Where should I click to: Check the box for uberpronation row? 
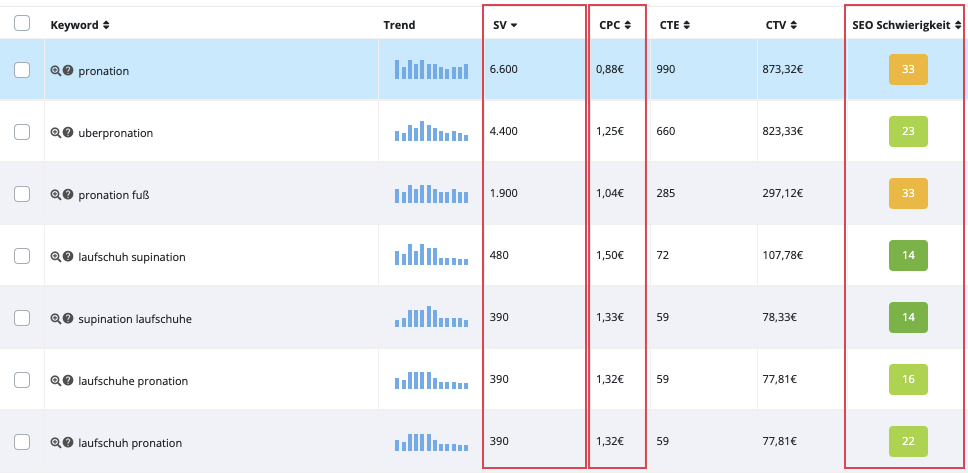22,132
